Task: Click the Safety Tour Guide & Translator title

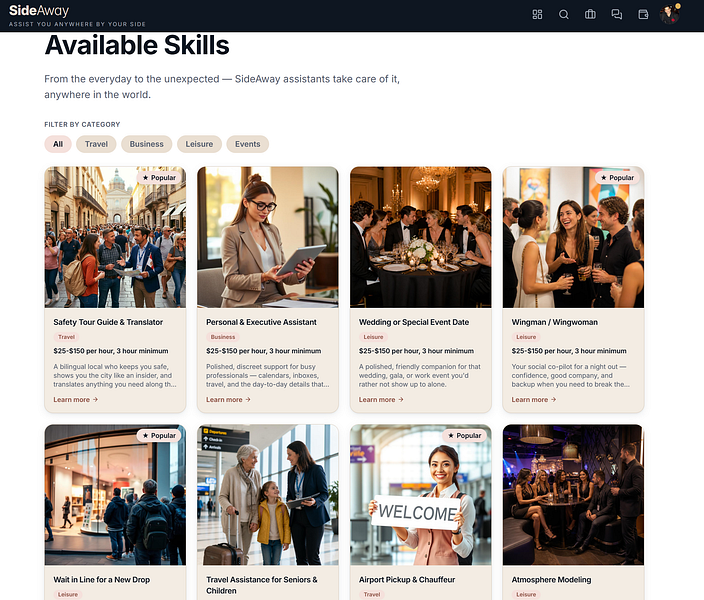Action: [x=108, y=322]
